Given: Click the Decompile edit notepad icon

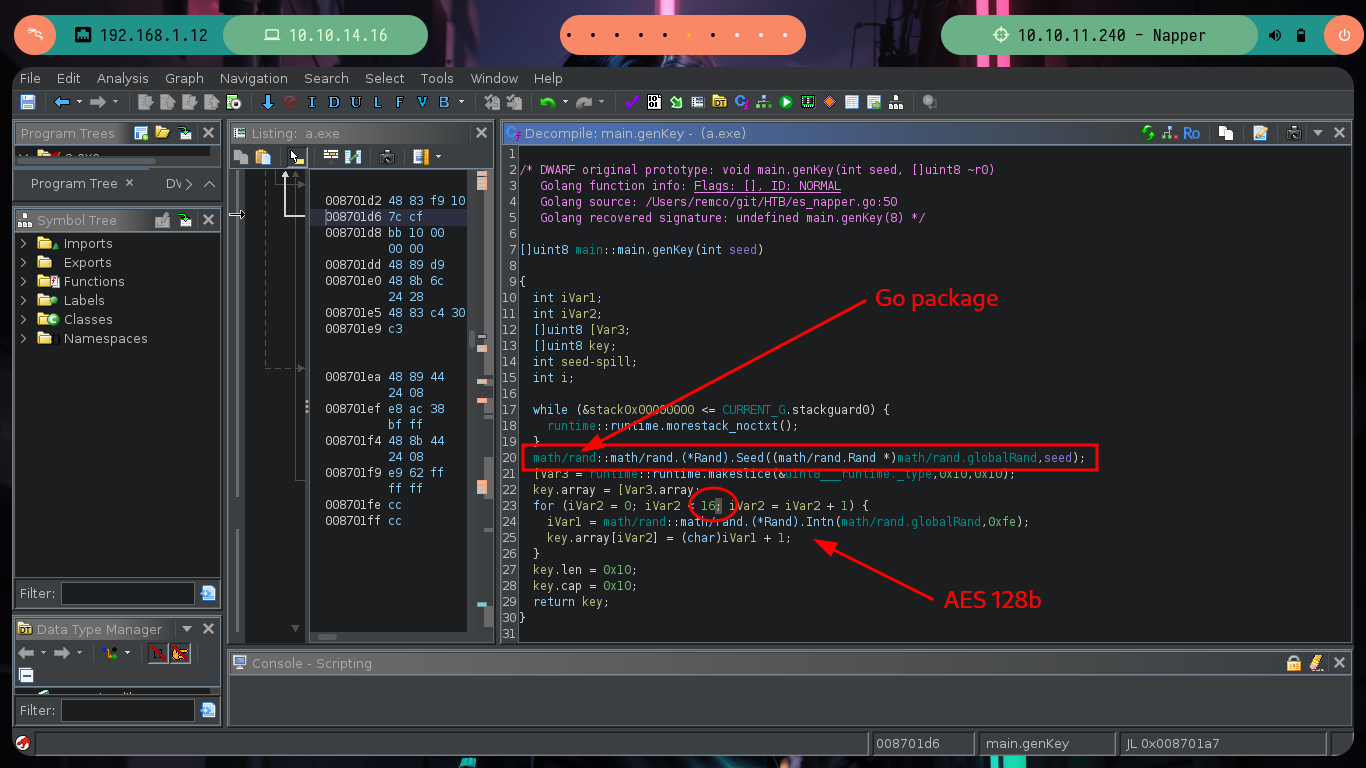Looking at the screenshot, I should click(x=1260, y=133).
